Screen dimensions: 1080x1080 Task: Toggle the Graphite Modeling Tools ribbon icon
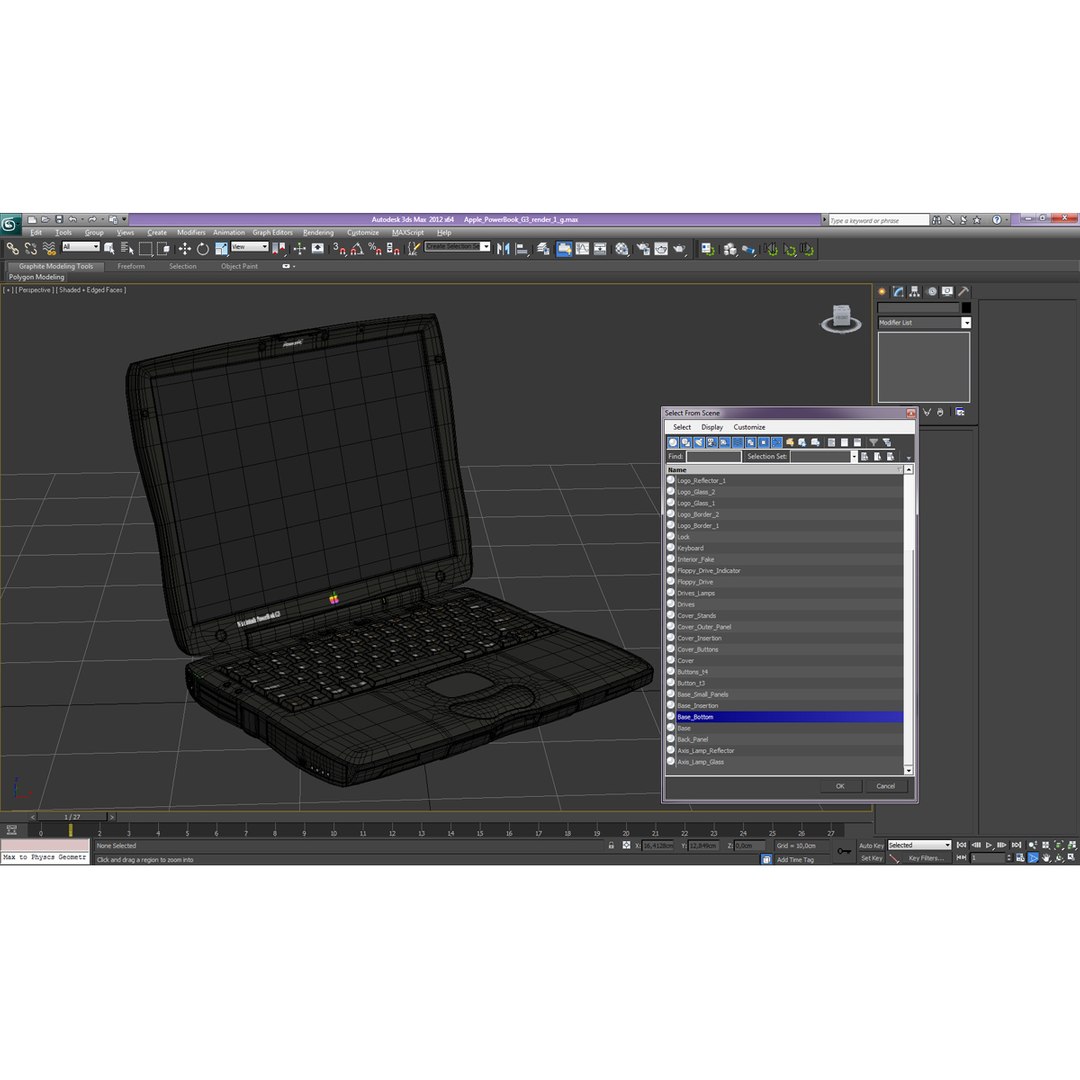(564, 249)
